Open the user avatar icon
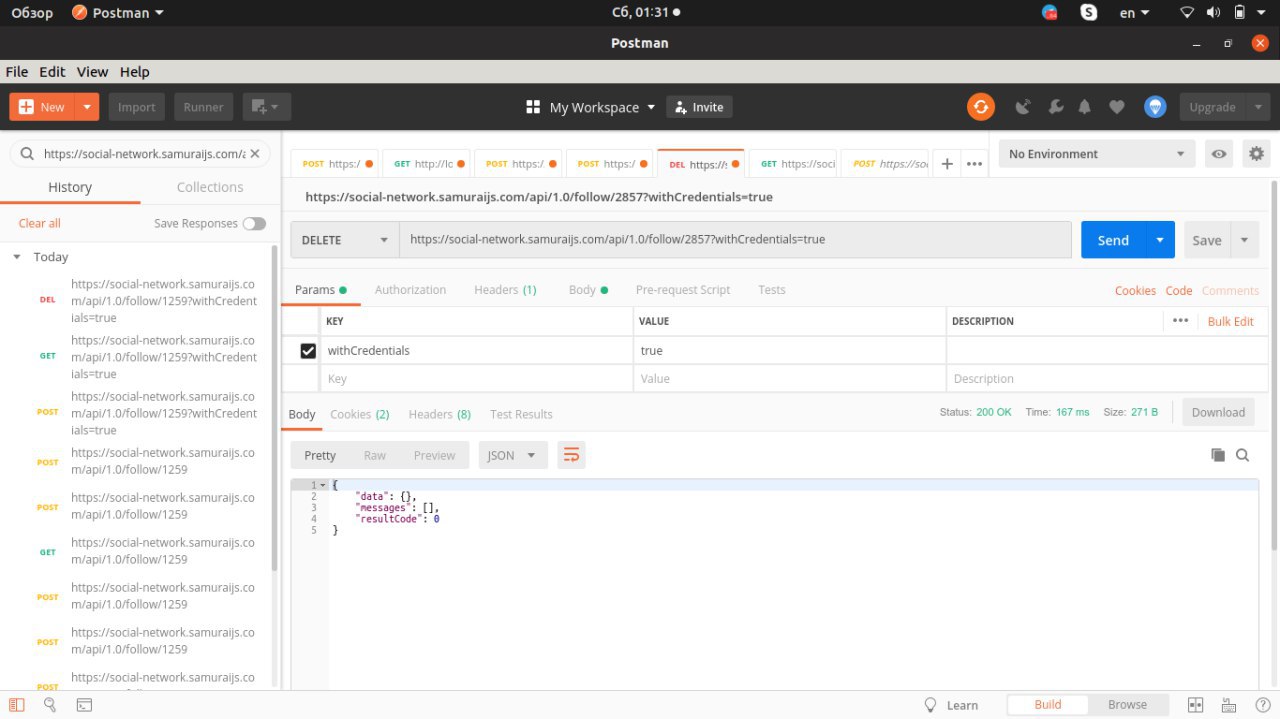 pyautogui.click(x=1155, y=107)
